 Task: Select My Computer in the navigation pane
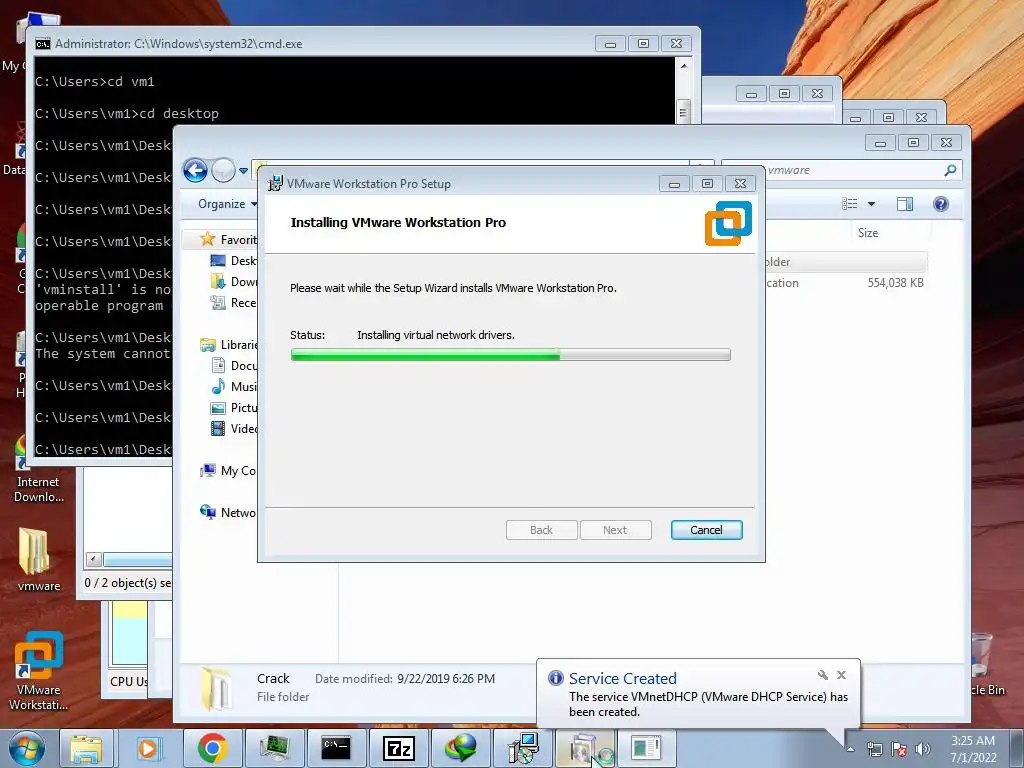(x=229, y=470)
